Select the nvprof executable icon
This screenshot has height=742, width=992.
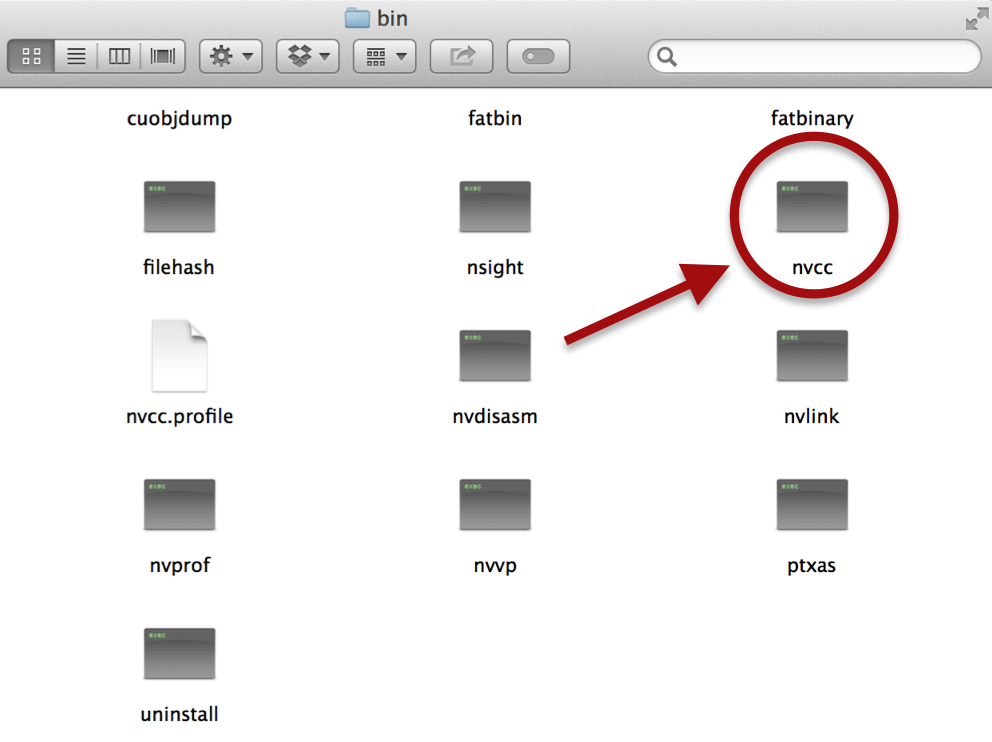coord(180,505)
